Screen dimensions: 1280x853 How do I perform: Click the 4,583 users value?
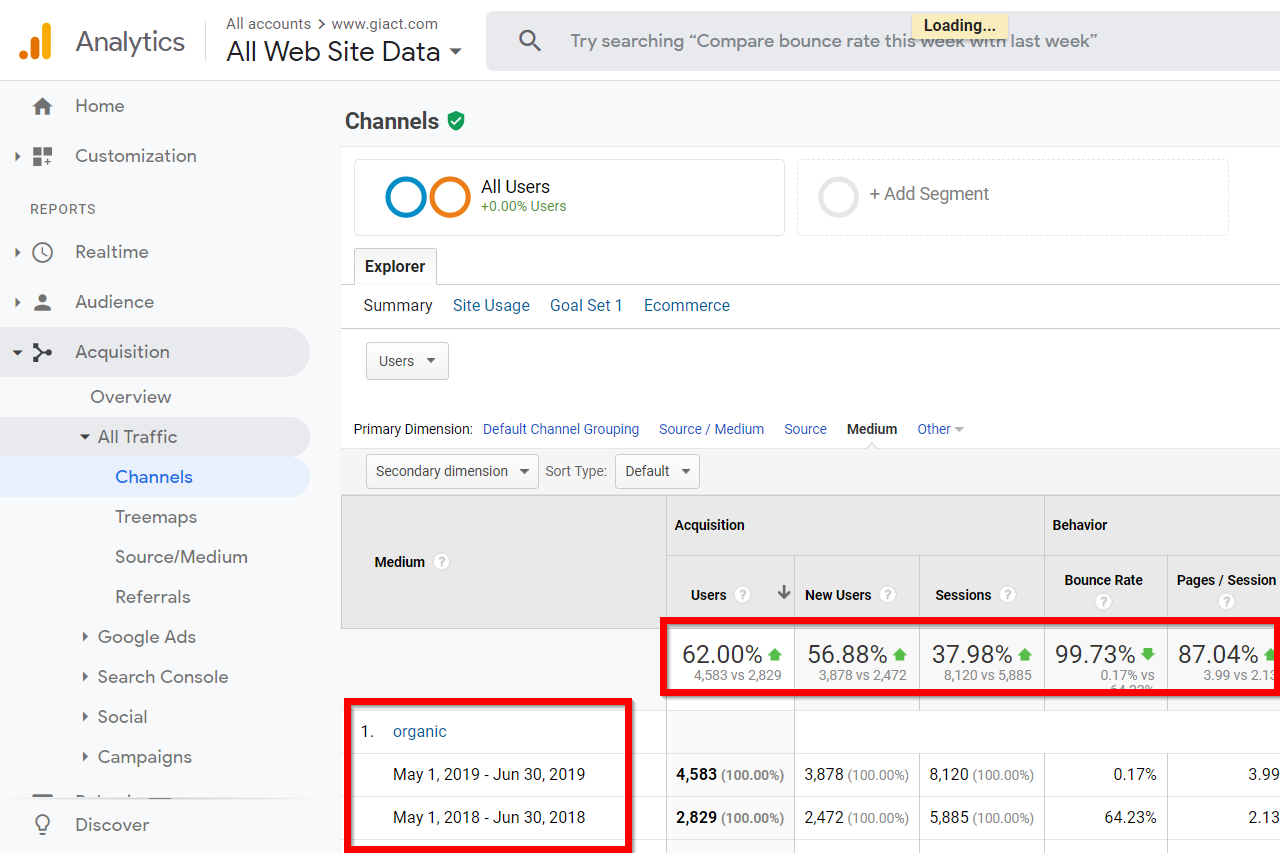697,775
